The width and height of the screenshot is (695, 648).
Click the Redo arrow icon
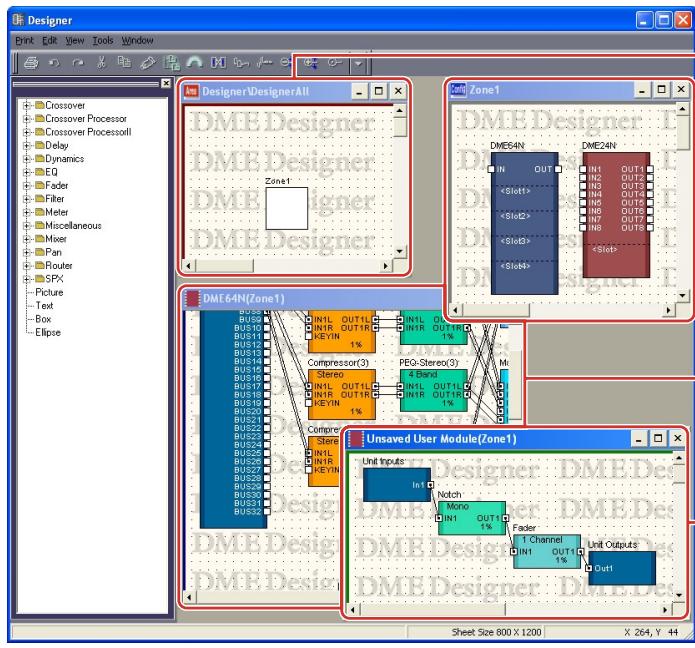[x=78, y=62]
